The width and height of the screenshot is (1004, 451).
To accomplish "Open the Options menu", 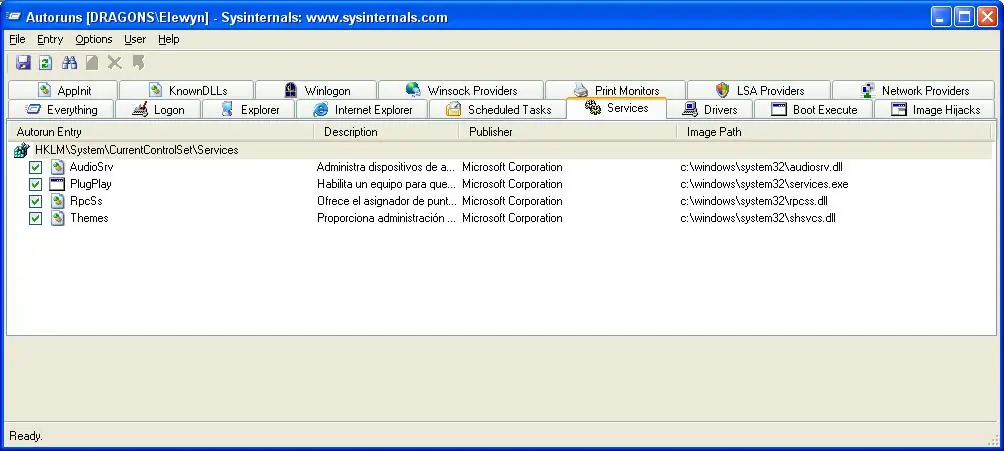I will [x=93, y=39].
